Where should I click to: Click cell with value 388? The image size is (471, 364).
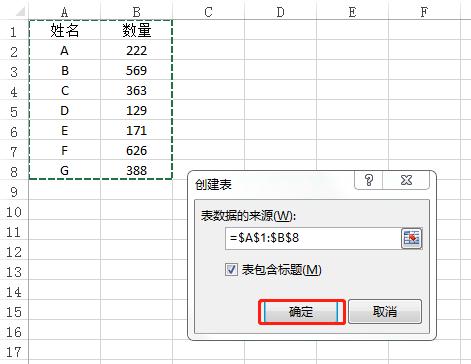[x=136, y=170]
